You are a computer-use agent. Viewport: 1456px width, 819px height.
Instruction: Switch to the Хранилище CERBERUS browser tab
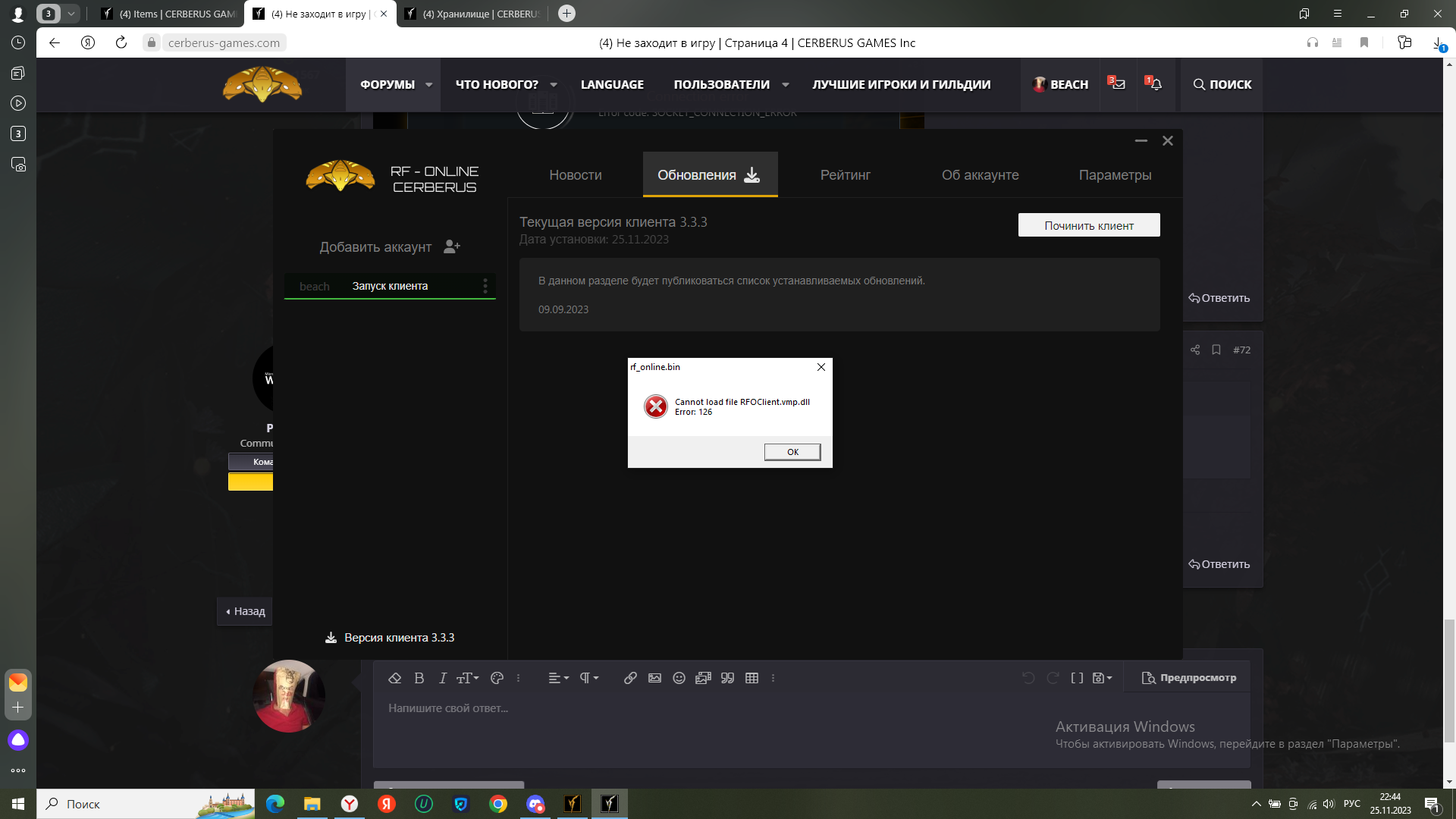(472, 14)
